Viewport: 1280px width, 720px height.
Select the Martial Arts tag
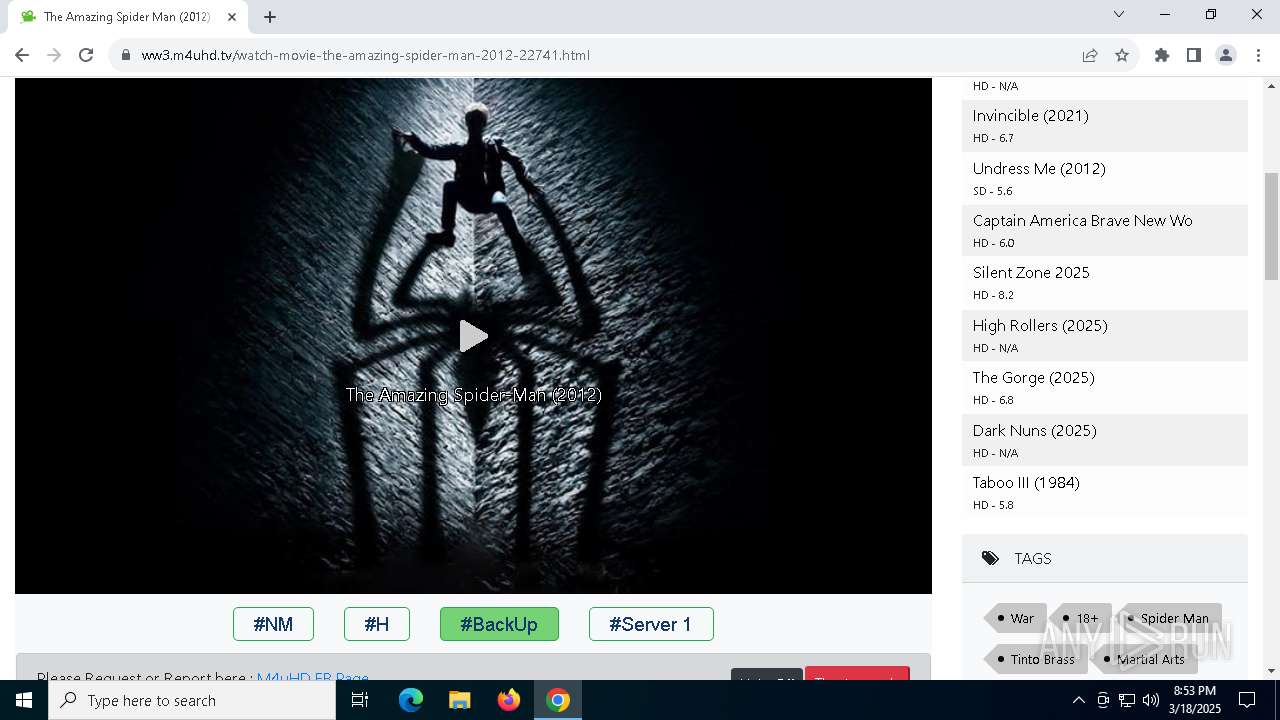point(1144,659)
